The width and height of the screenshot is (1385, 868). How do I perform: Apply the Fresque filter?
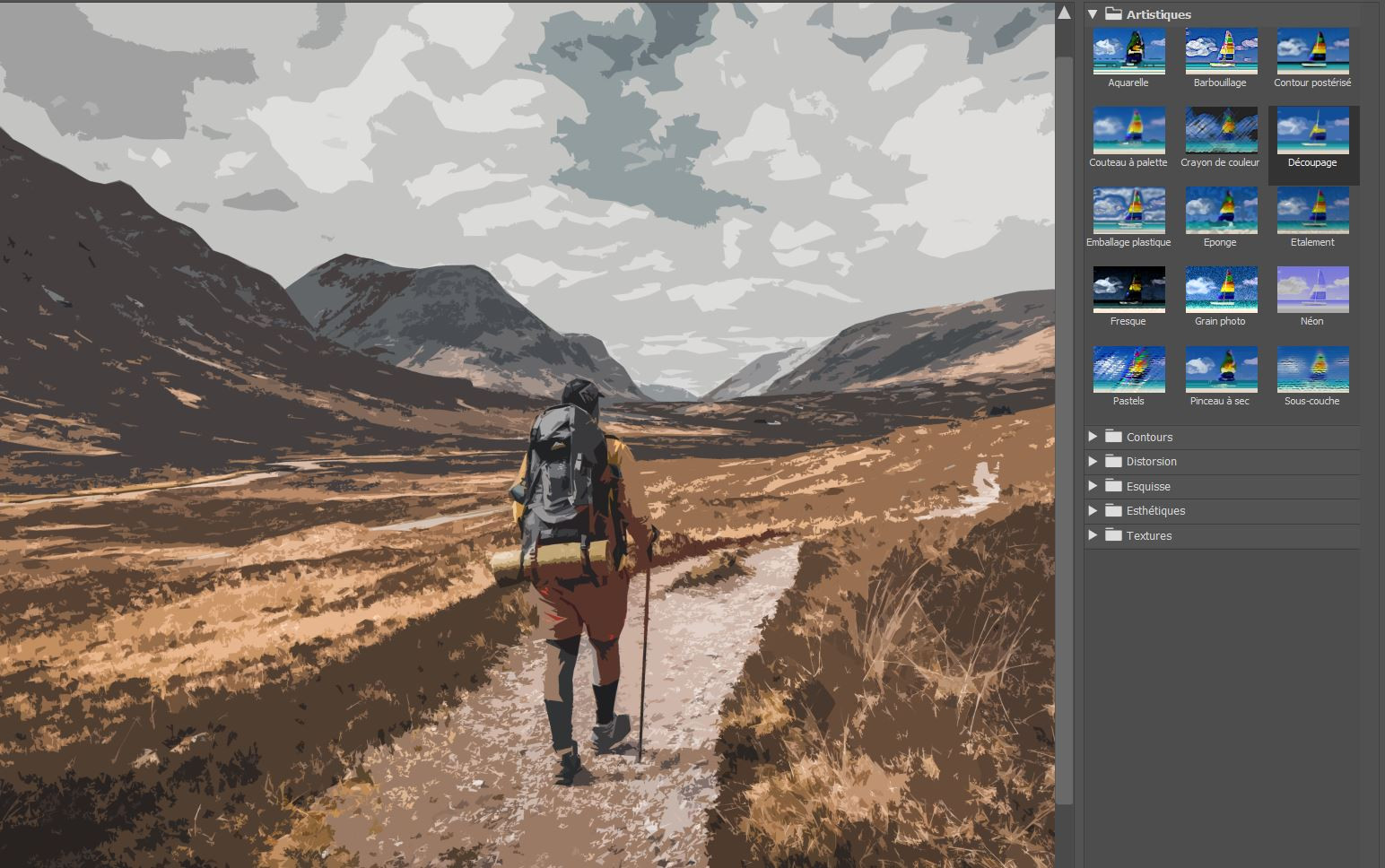pyautogui.click(x=1128, y=290)
